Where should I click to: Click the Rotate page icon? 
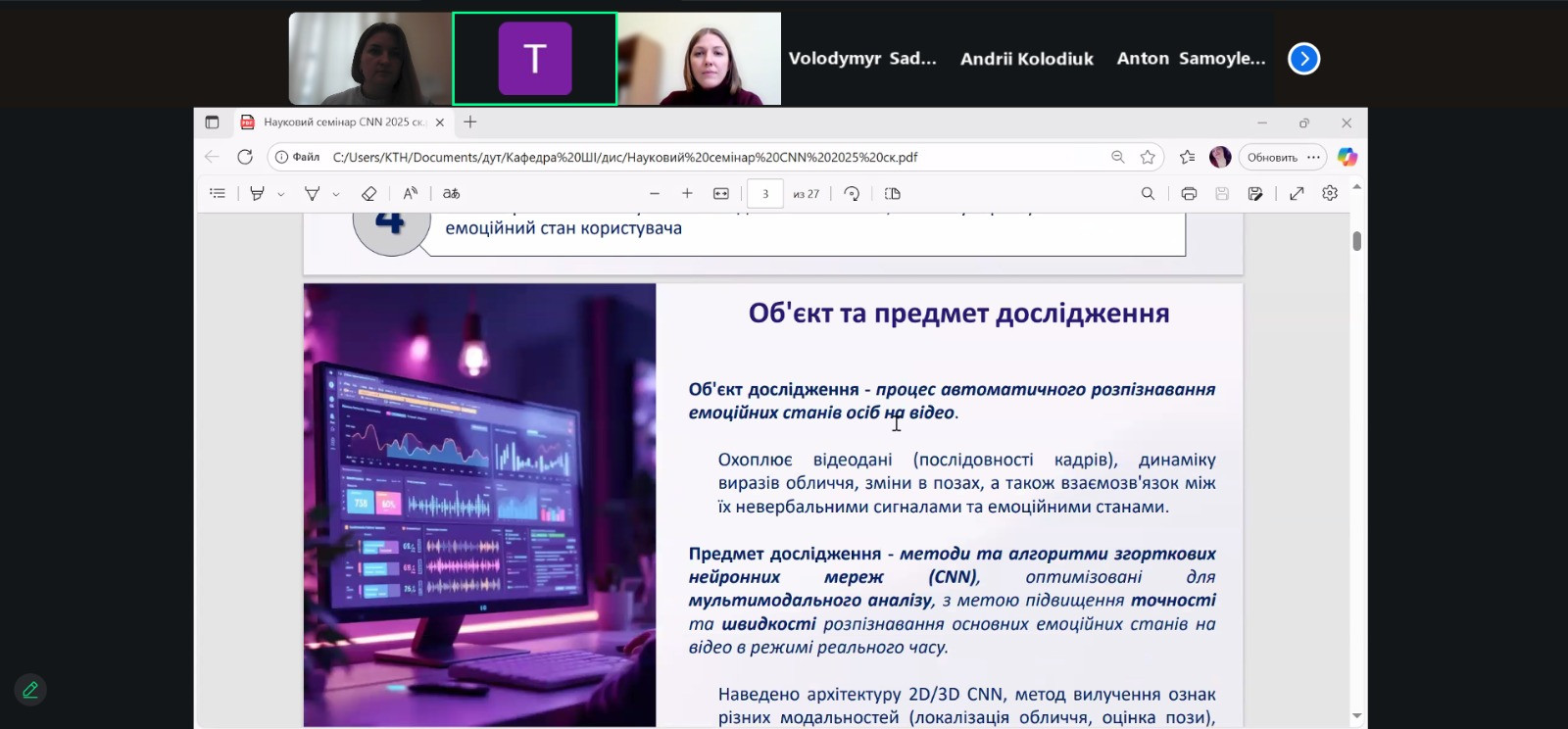coord(852,194)
